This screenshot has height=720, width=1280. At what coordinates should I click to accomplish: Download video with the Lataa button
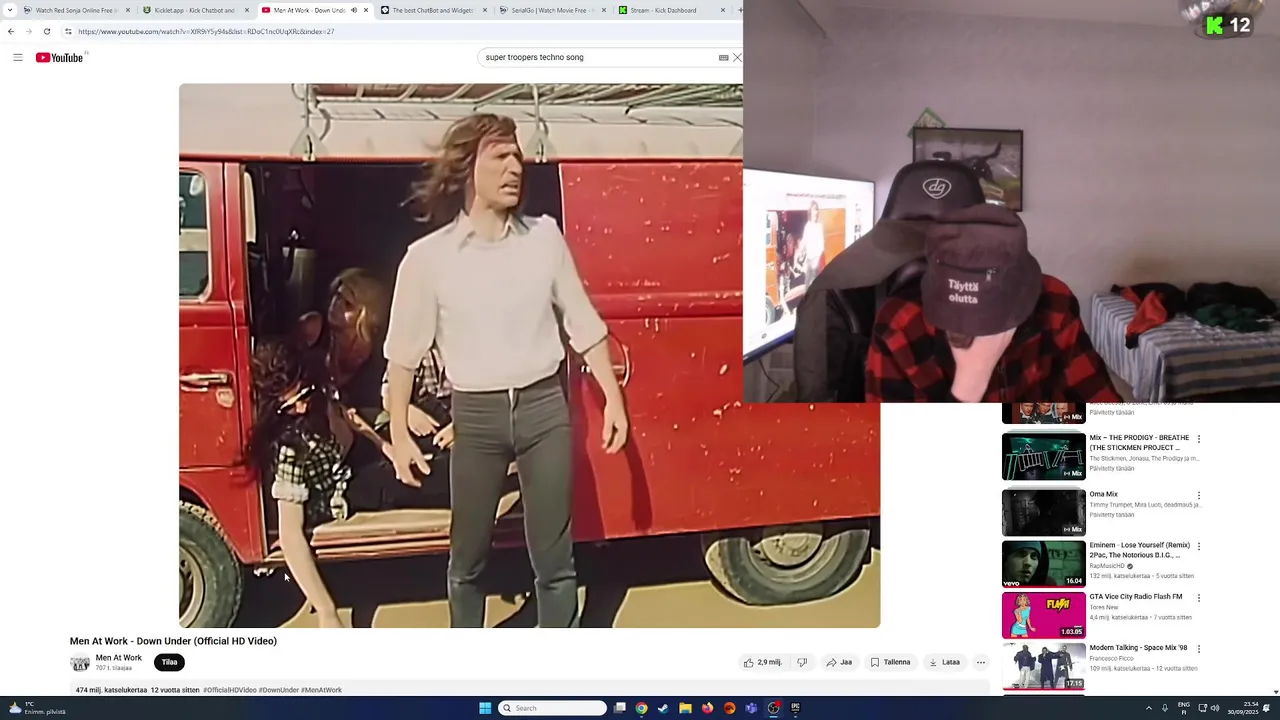[x=944, y=662]
